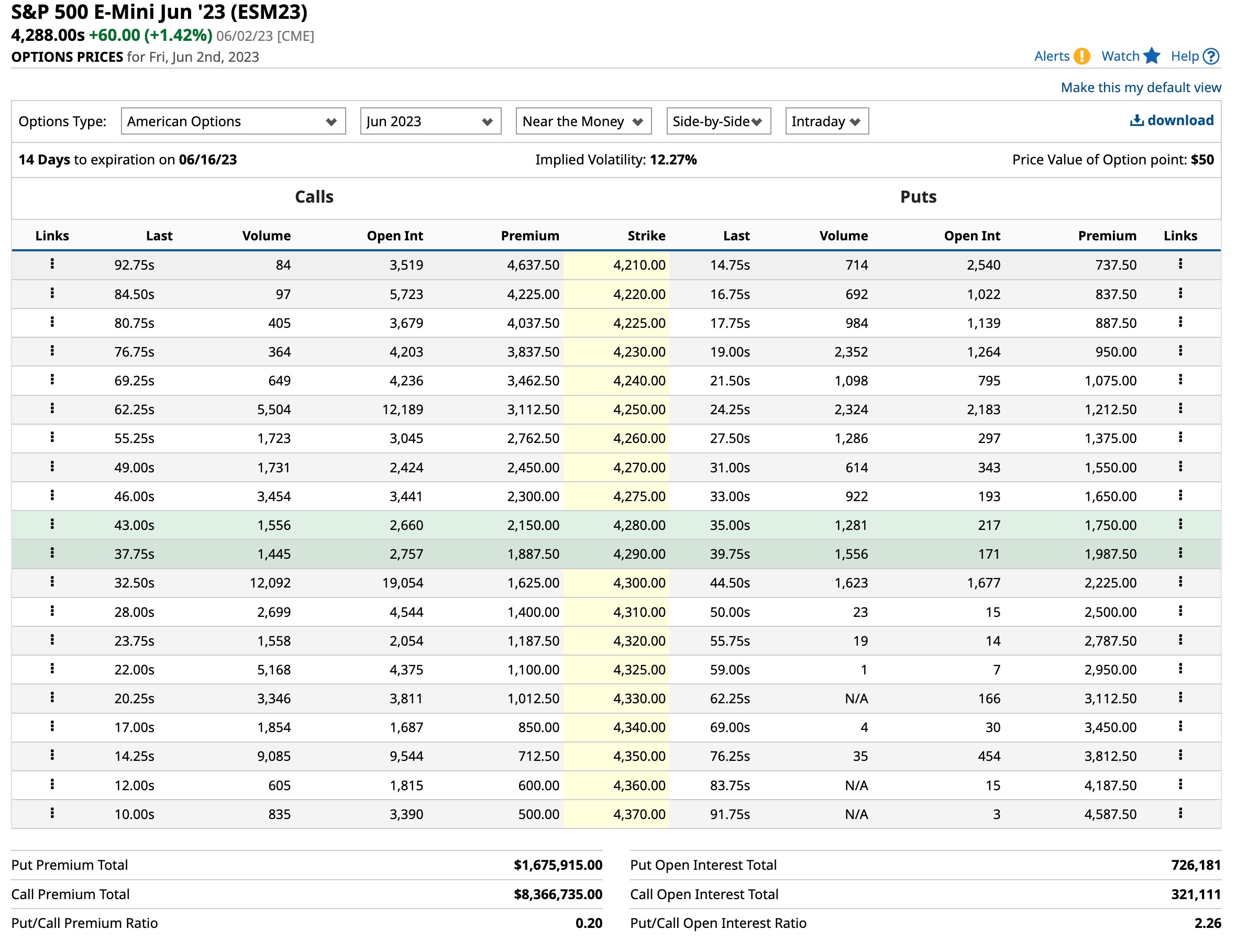Click the Strike column header
Viewport: 1237px width, 952px height.
(646, 236)
